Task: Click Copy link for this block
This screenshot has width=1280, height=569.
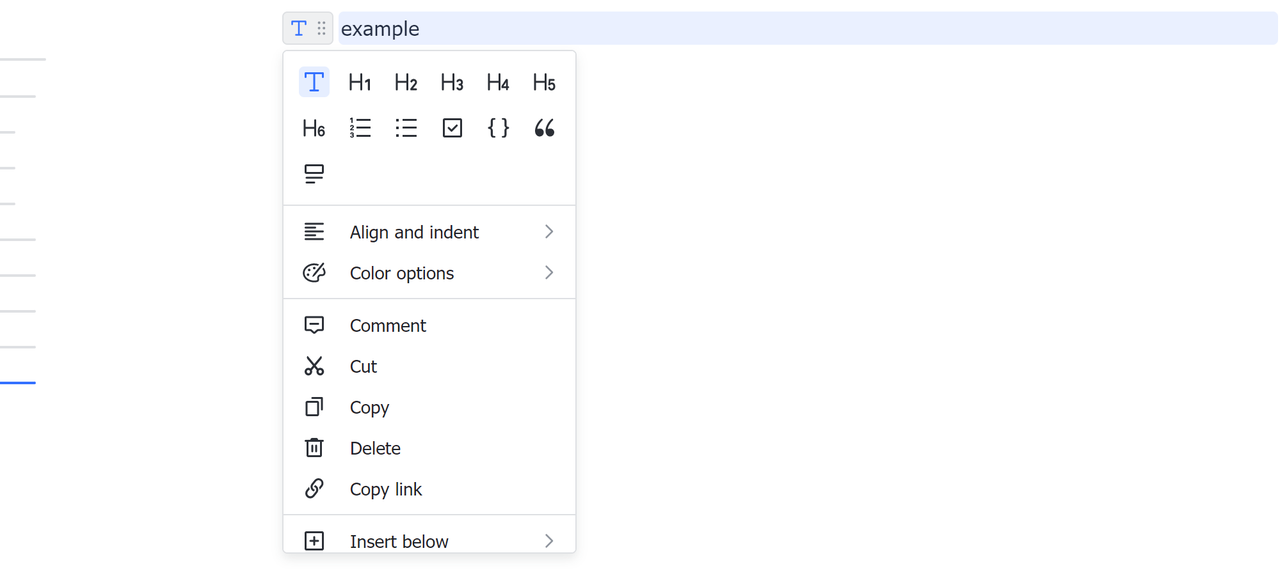Action: tap(386, 489)
